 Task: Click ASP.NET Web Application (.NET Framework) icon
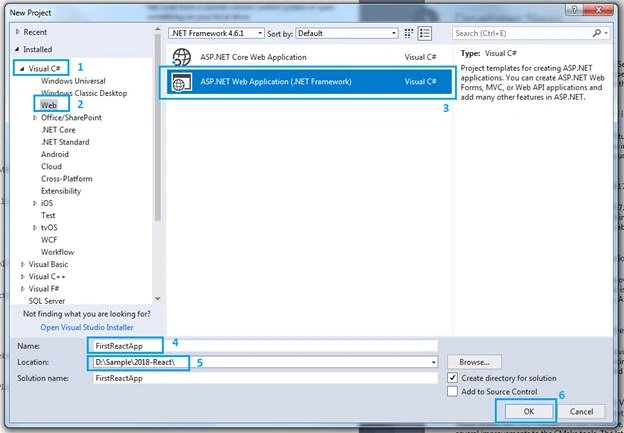coord(181,82)
